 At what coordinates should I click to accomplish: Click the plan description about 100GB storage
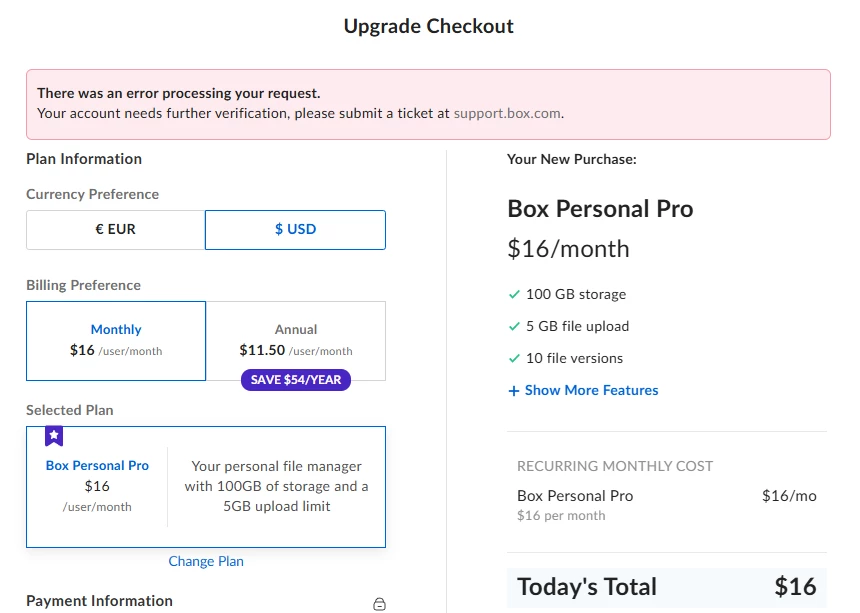pyautogui.click(x=276, y=486)
